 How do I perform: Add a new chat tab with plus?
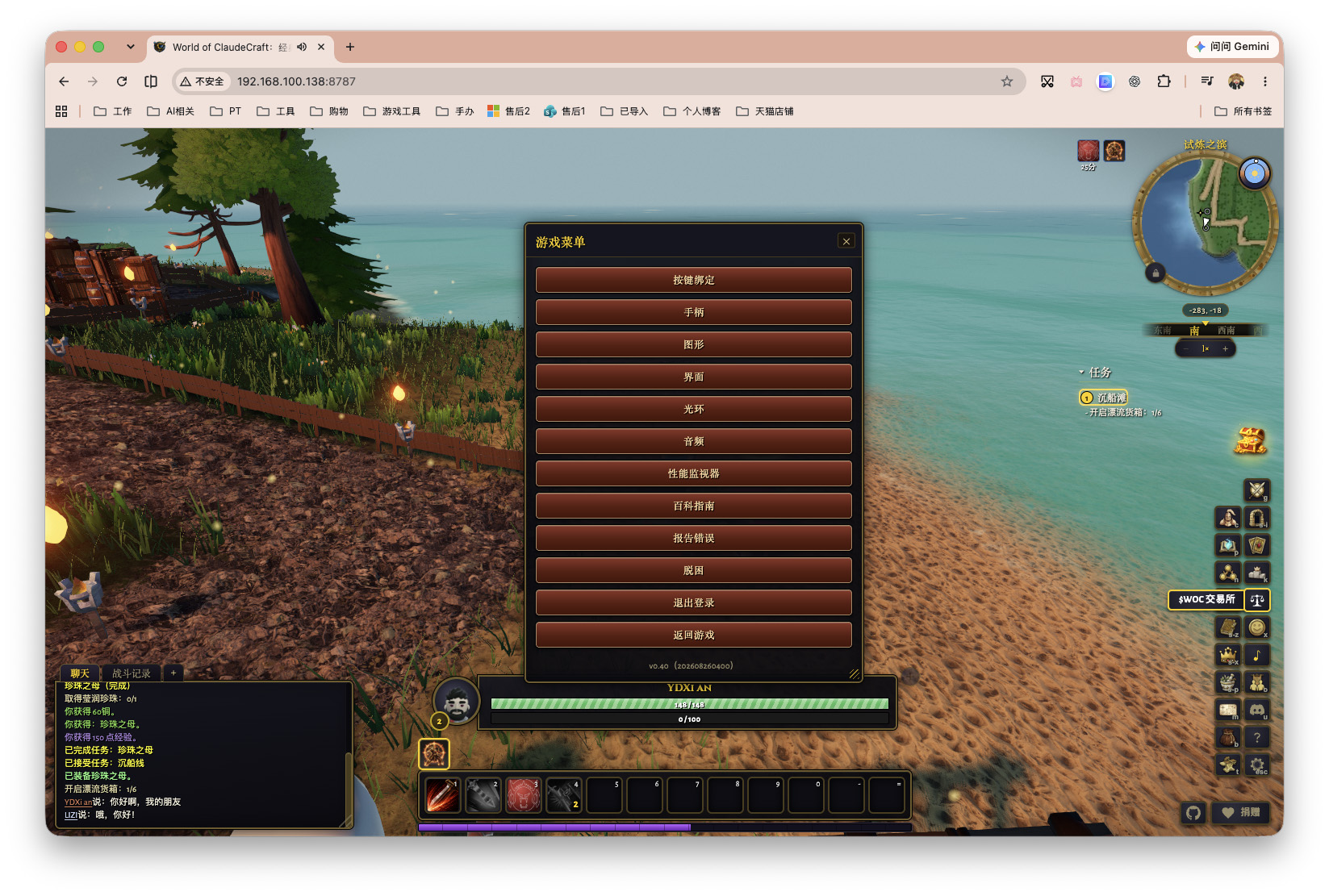pyautogui.click(x=173, y=673)
